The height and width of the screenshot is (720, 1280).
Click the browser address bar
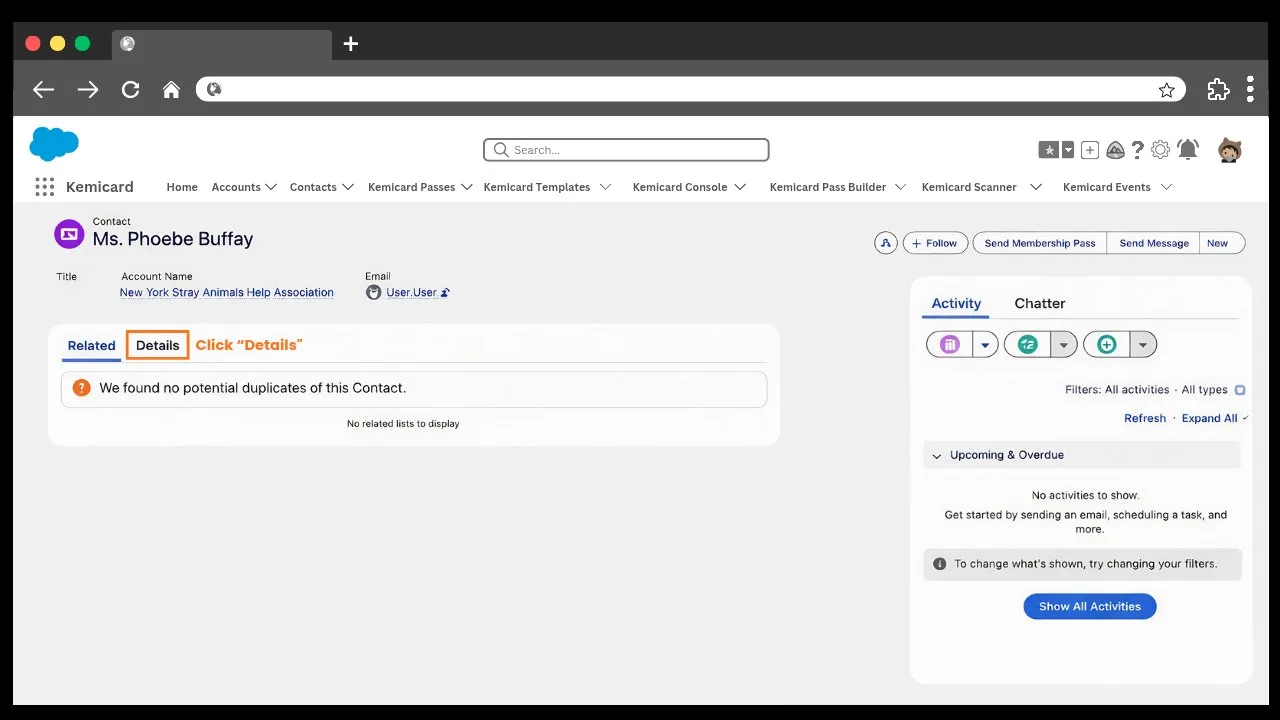(x=690, y=90)
